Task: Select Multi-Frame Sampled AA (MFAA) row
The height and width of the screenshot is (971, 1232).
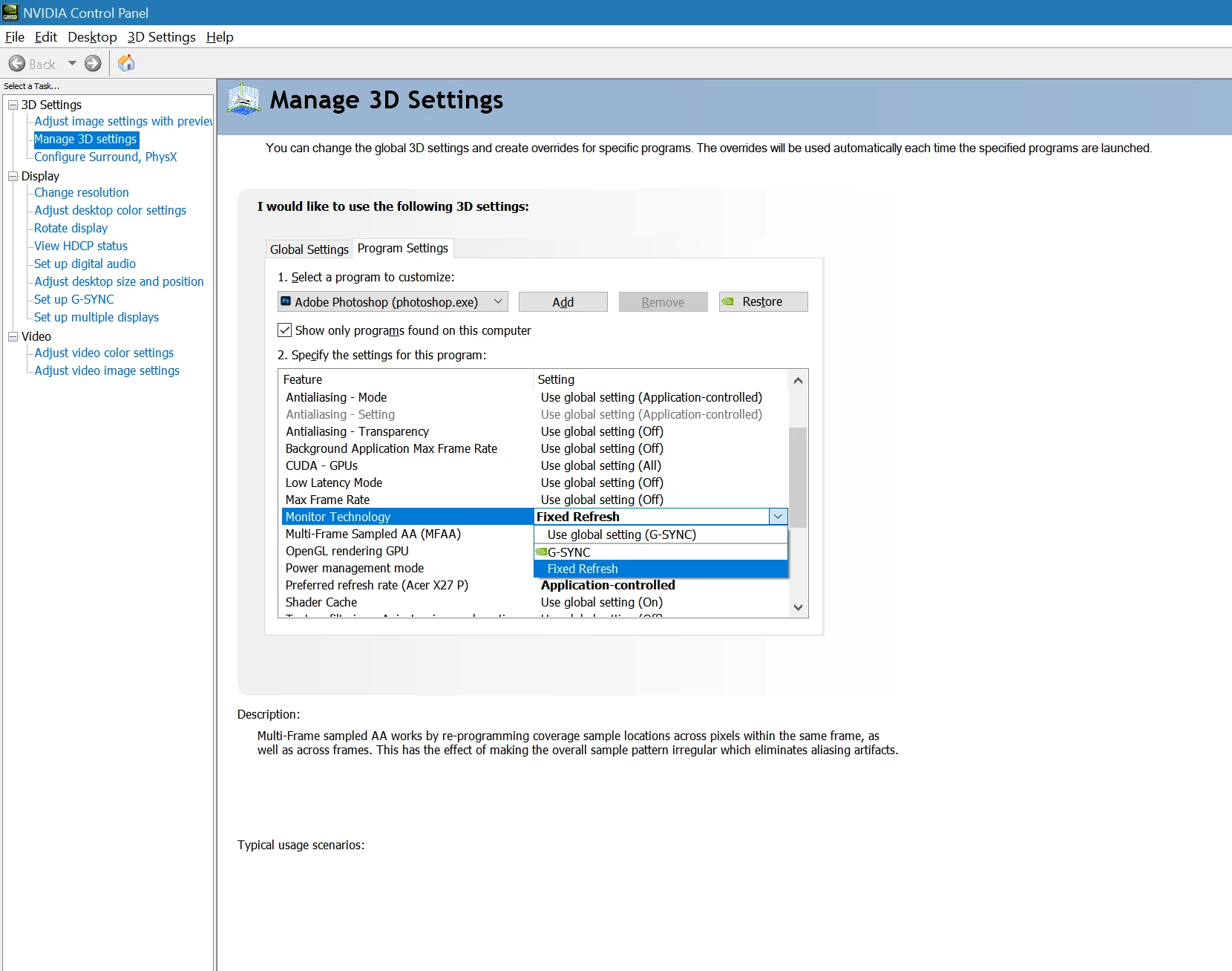Action: 407,534
